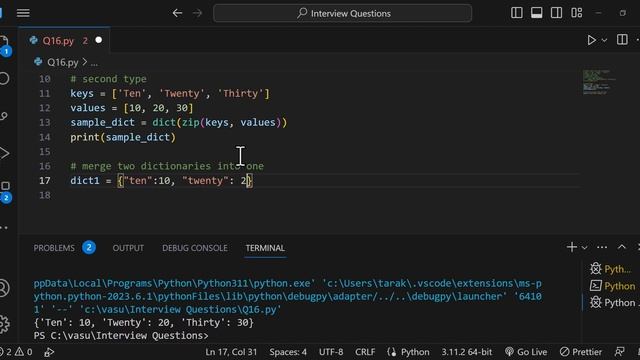Click the debug launch status bar icon
The width and height of the screenshot is (640, 360).
click(x=49, y=352)
